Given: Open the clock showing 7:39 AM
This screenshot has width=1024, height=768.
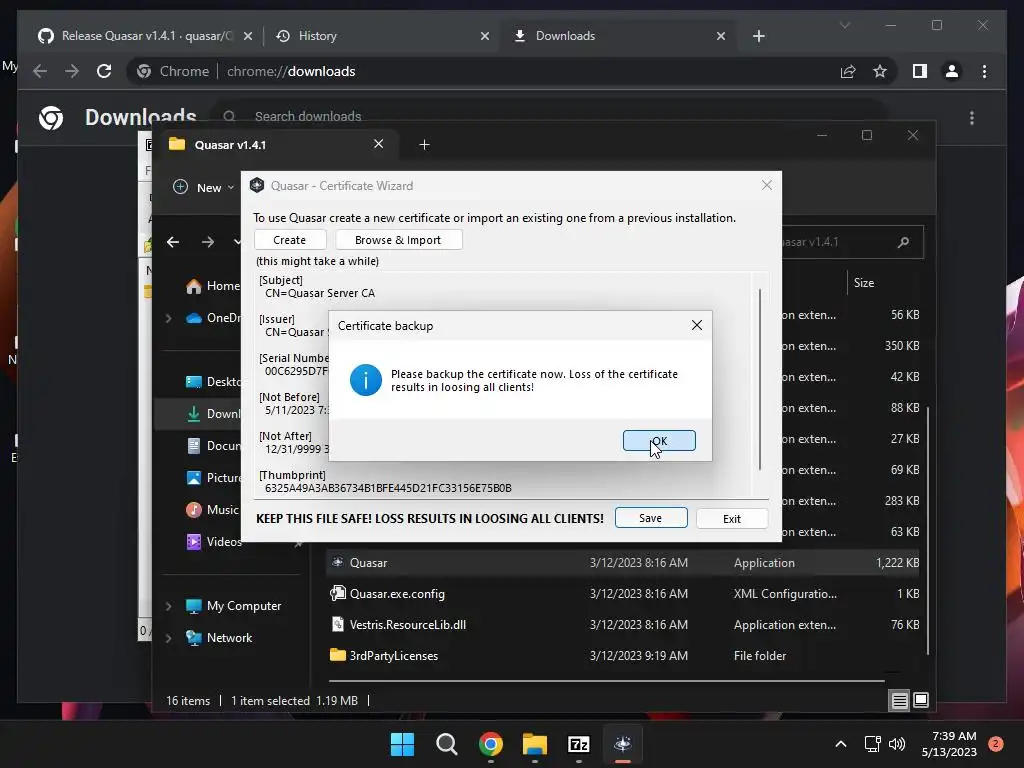Looking at the screenshot, I should click(949, 744).
